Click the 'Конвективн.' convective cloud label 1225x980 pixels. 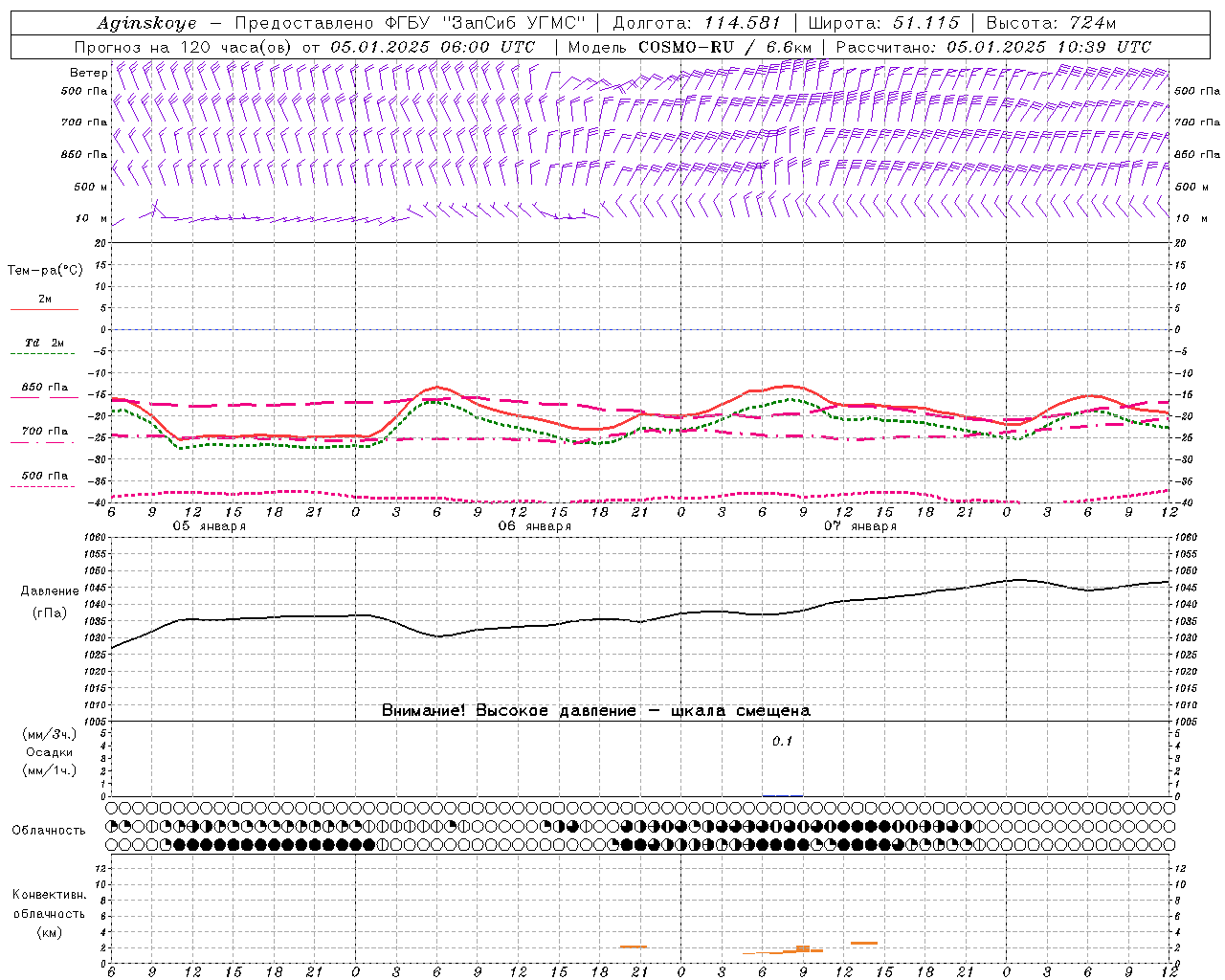pos(49,895)
